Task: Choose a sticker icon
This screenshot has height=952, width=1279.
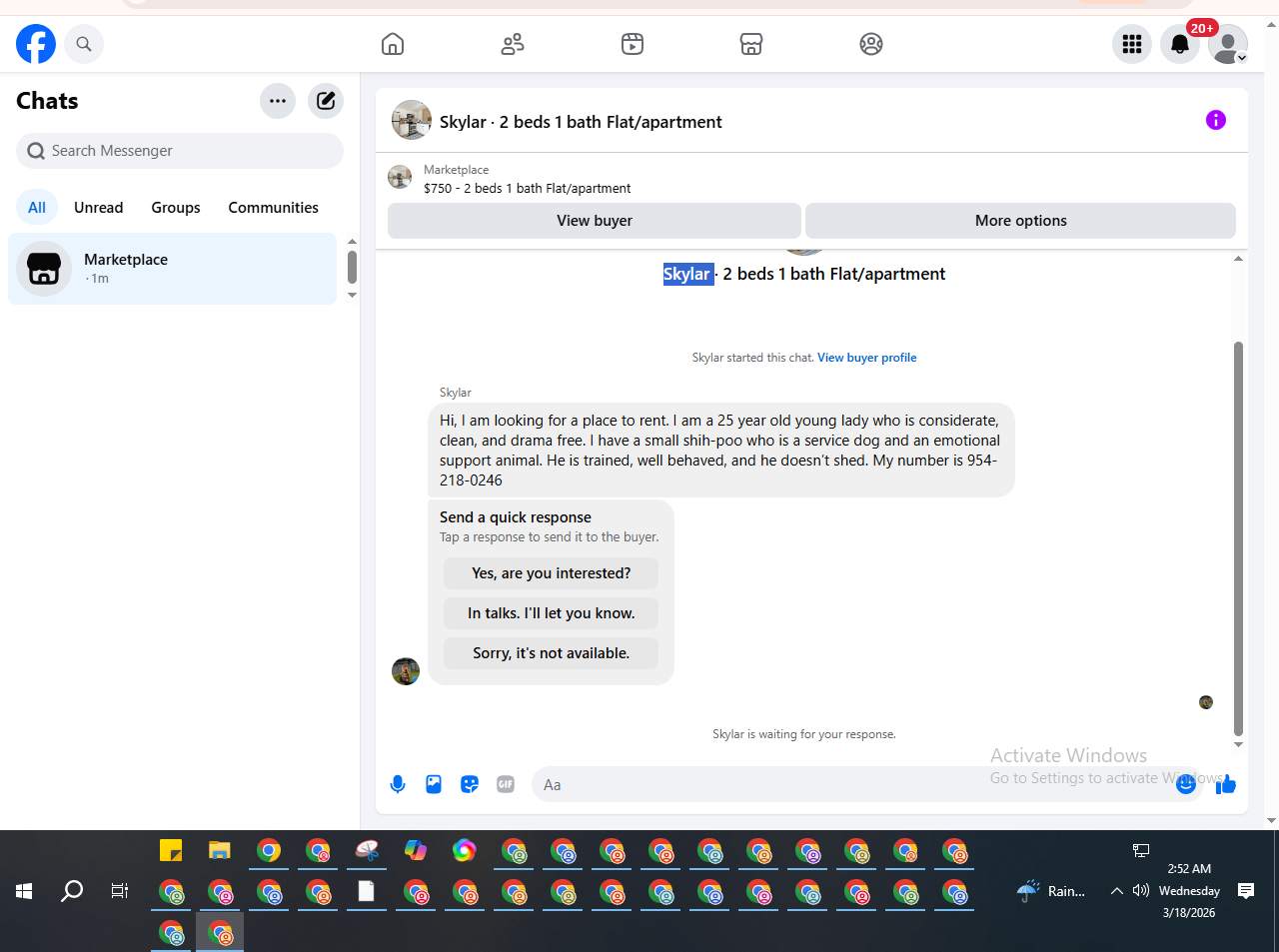Action: (470, 784)
